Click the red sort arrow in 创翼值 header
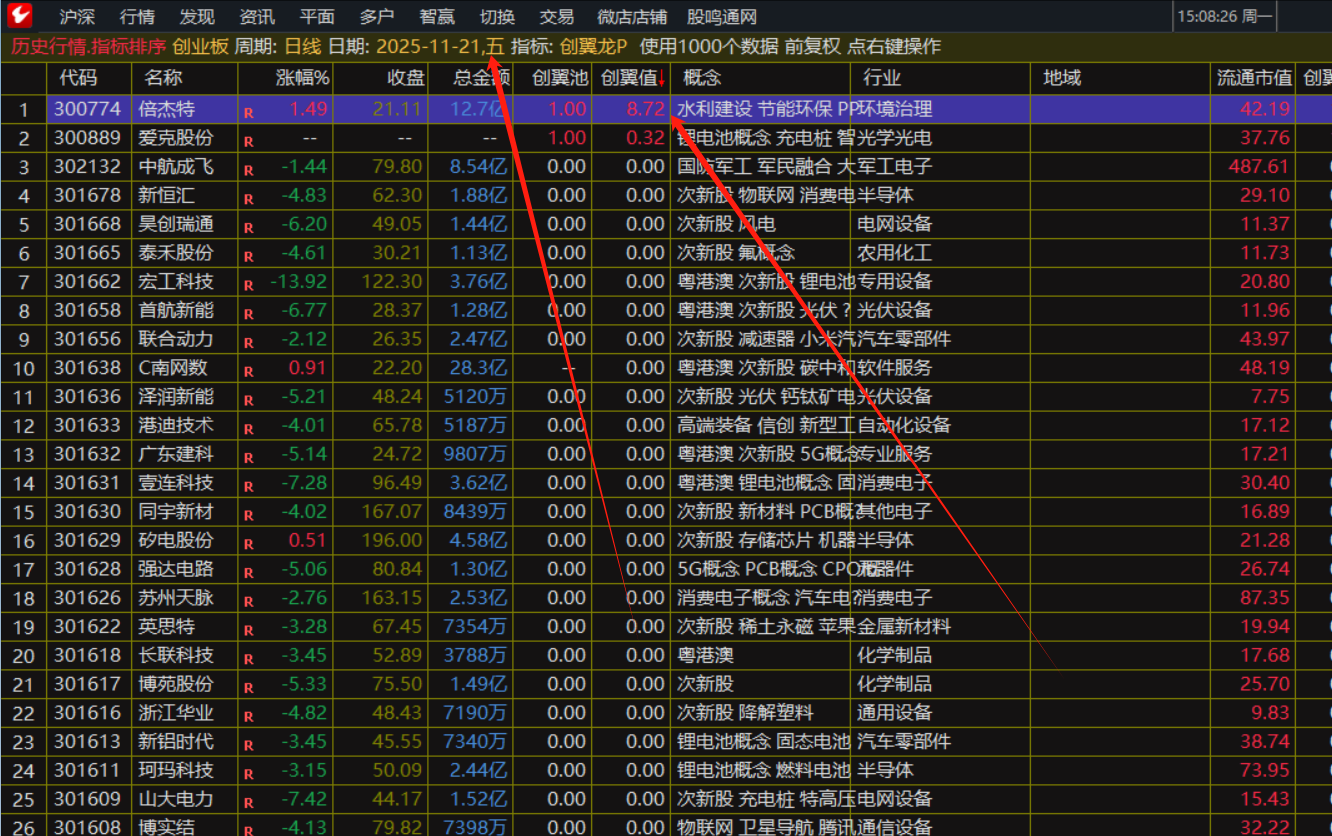The width and height of the screenshot is (1332, 836). click(661, 81)
